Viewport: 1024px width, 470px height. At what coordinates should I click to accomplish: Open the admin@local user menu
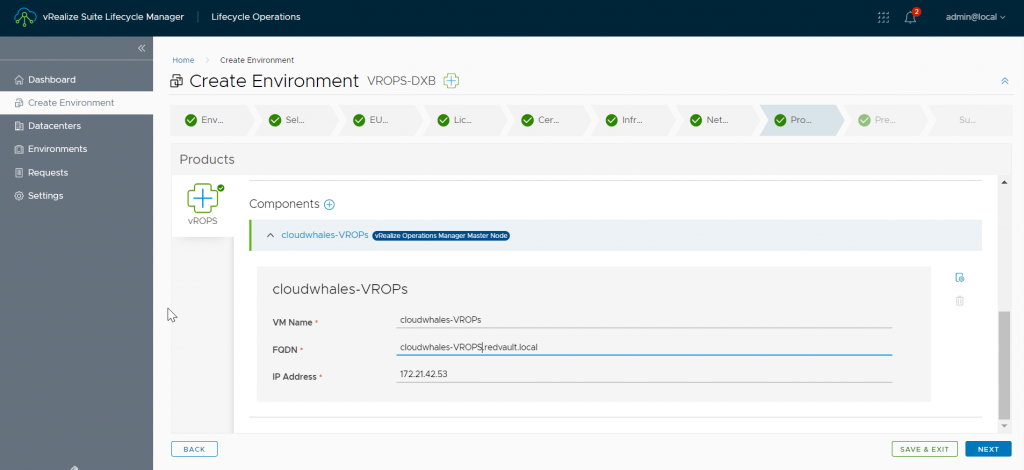click(x=976, y=18)
